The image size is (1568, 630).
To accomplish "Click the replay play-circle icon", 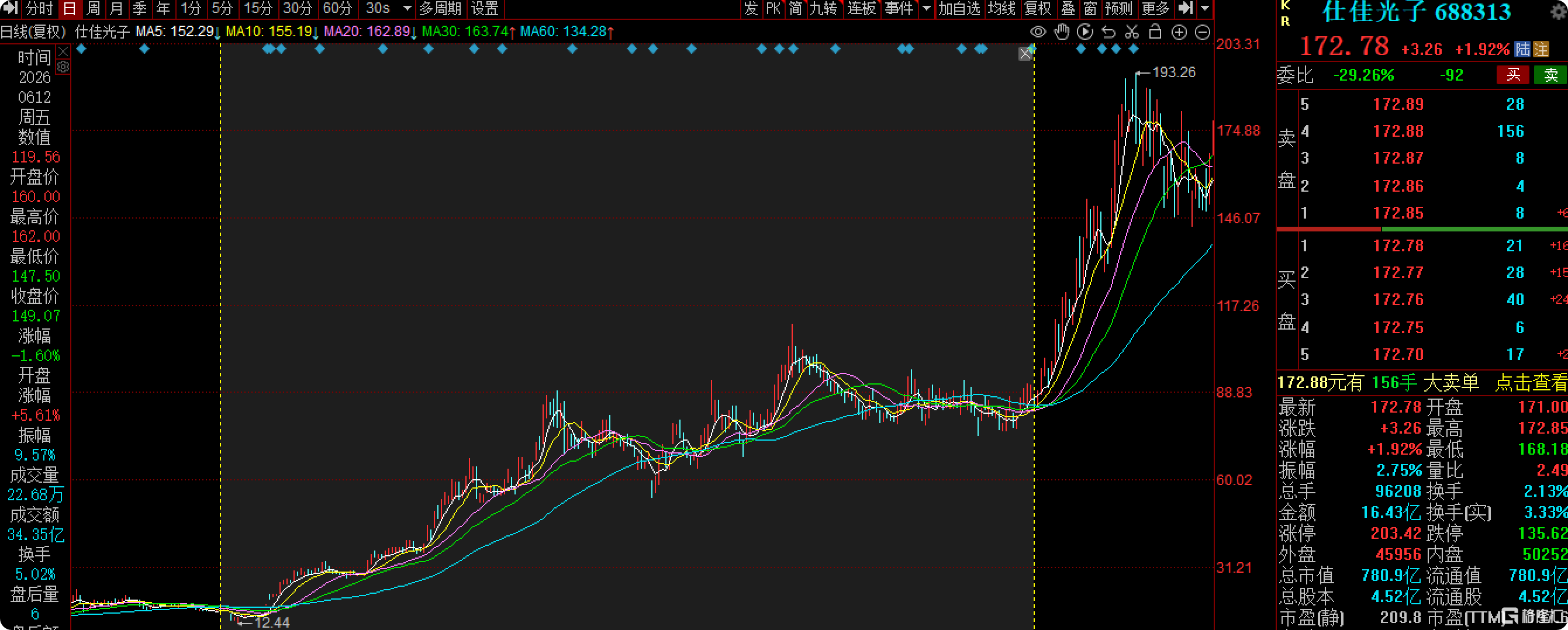I will (x=1085, y=32).
